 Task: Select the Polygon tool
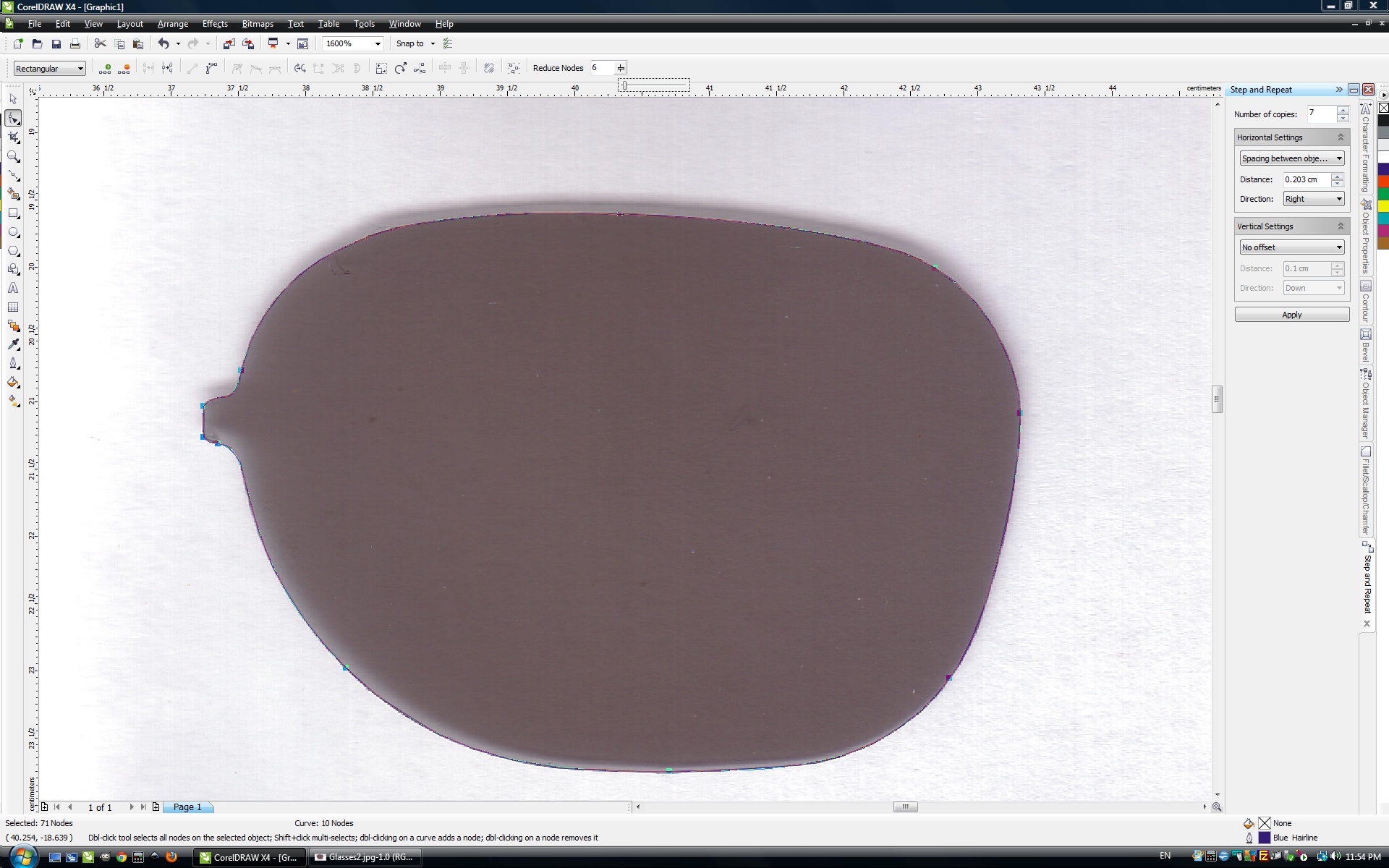click(13, 251)
